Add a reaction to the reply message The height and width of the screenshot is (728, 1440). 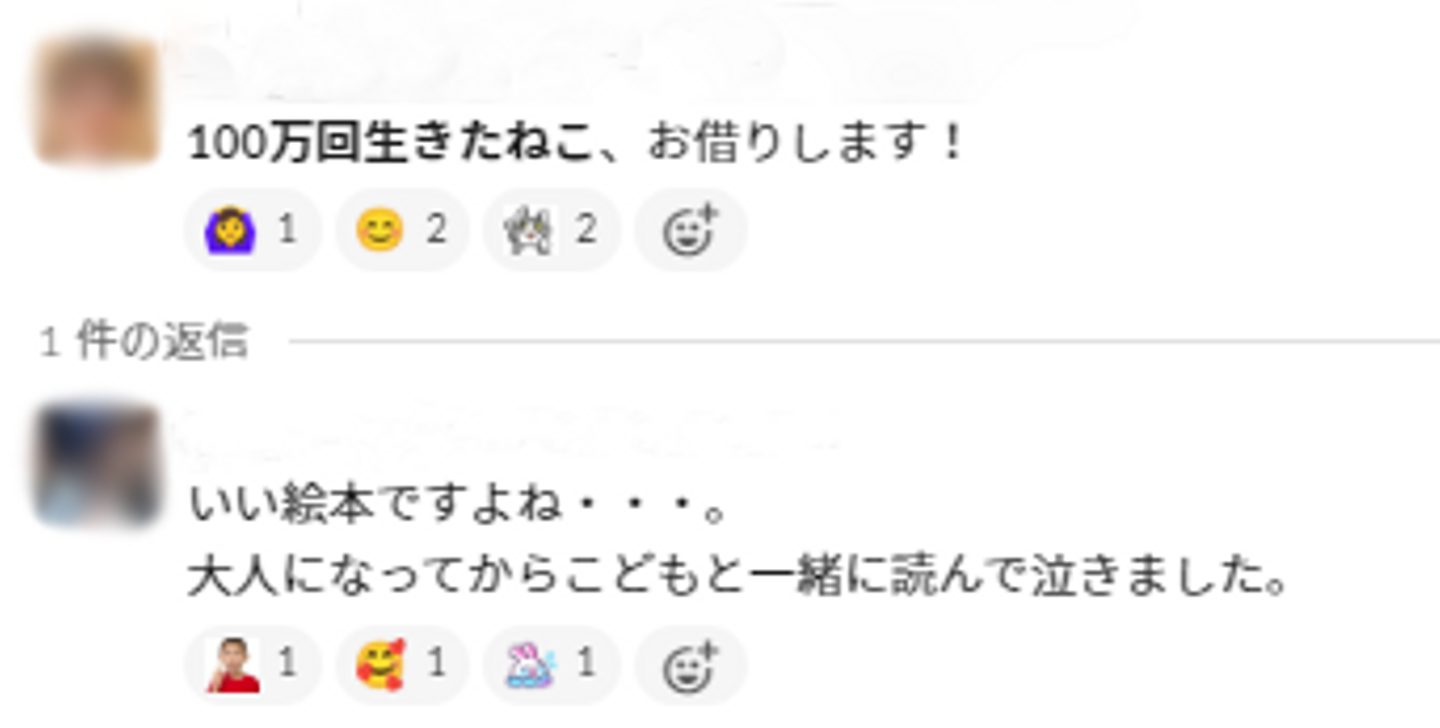(691, 665)
